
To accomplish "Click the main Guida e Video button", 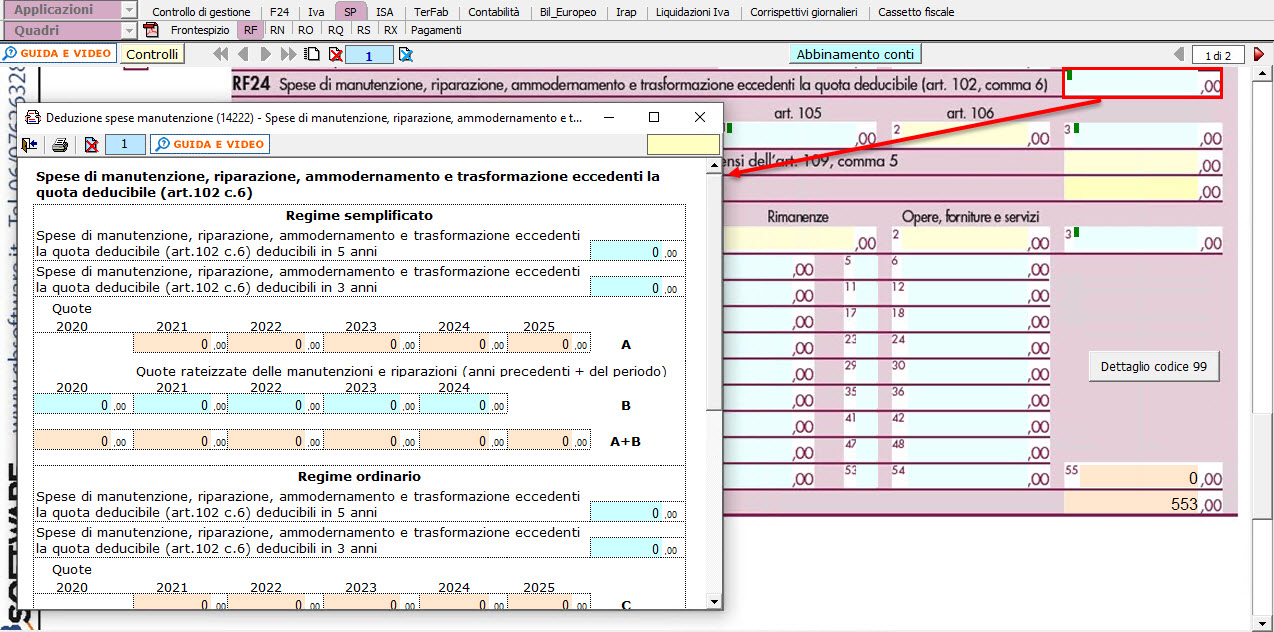I will pos(59,53).
